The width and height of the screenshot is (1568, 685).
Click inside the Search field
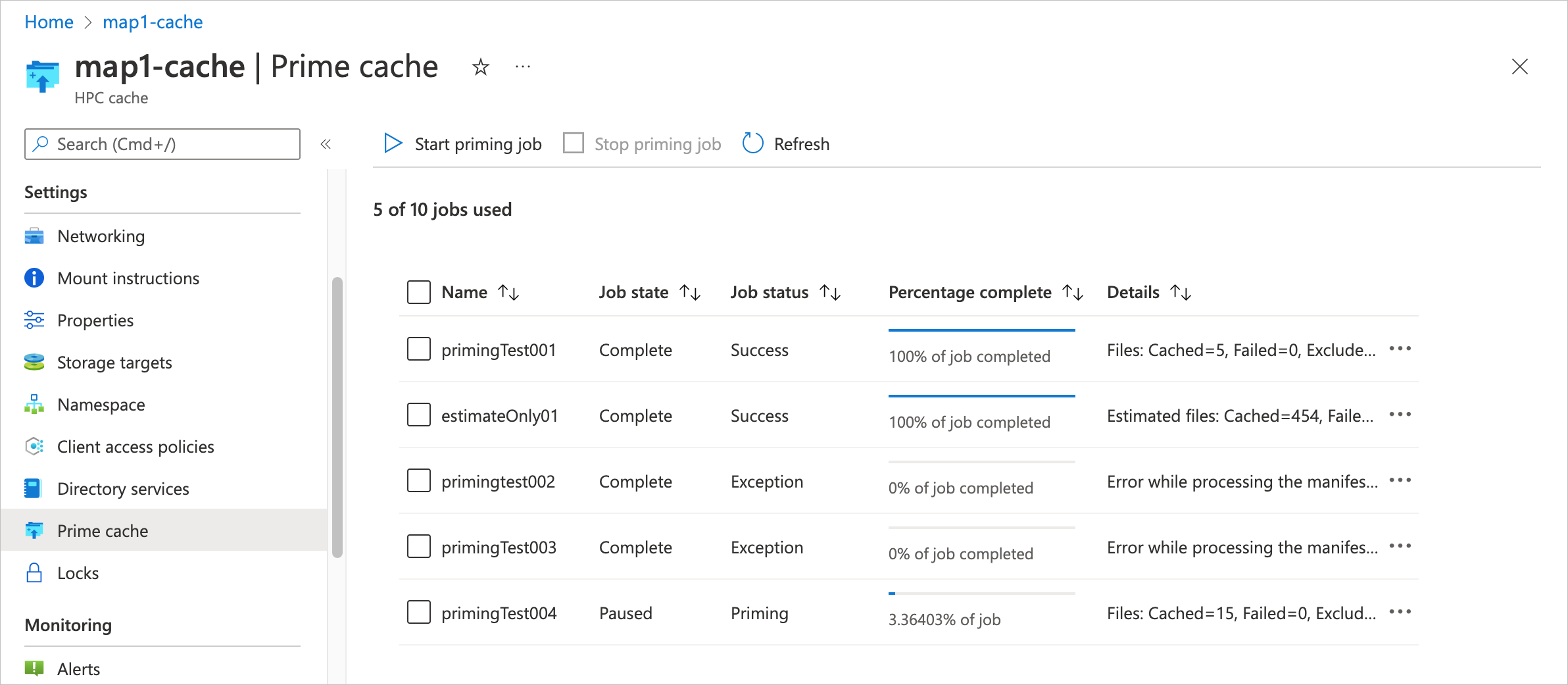point(162,144)
